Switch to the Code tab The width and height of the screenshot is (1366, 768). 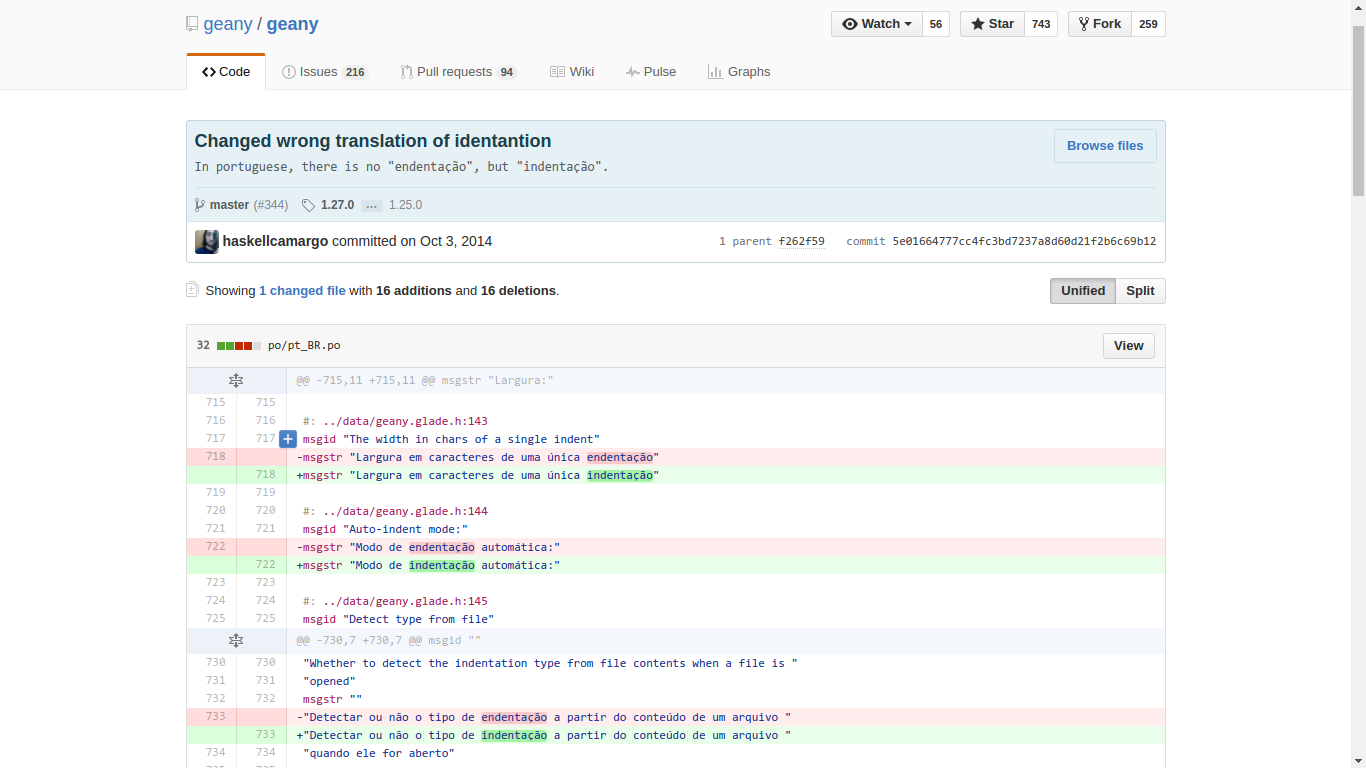226,72
